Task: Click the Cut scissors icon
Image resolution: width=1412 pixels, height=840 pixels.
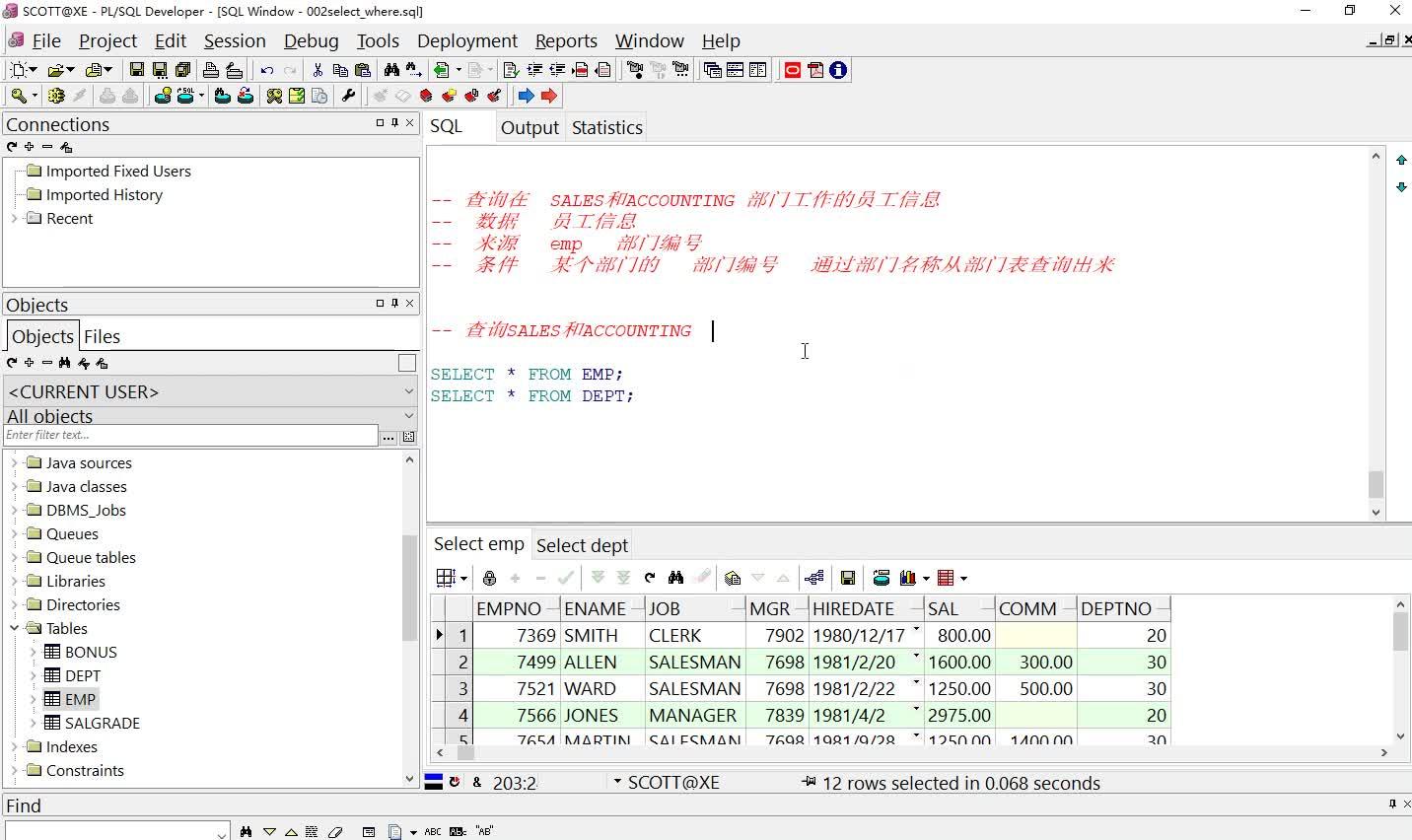Action: click(318, 70)
